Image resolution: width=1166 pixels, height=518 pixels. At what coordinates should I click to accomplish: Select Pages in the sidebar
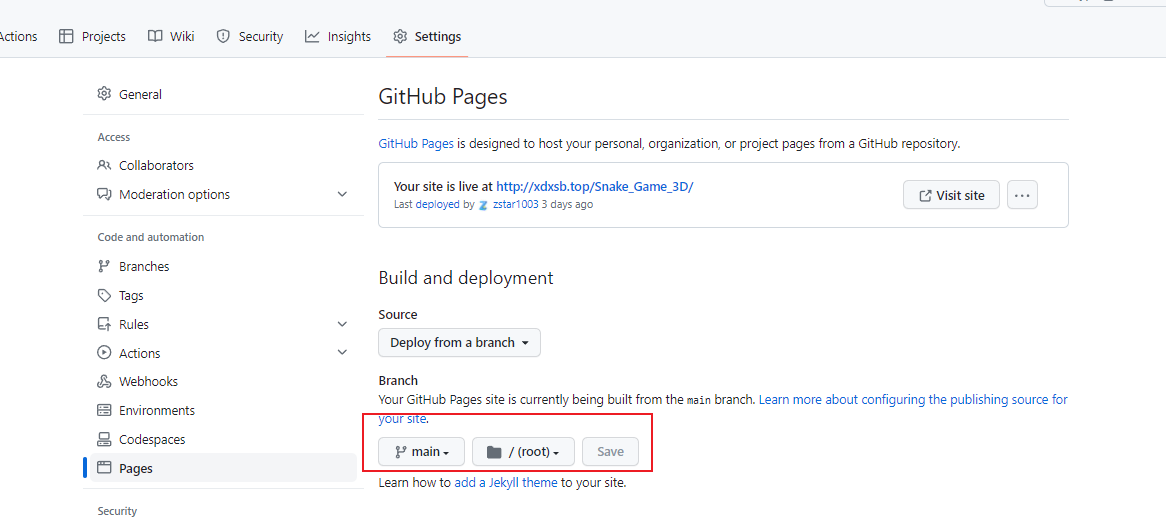click(223, 468)
